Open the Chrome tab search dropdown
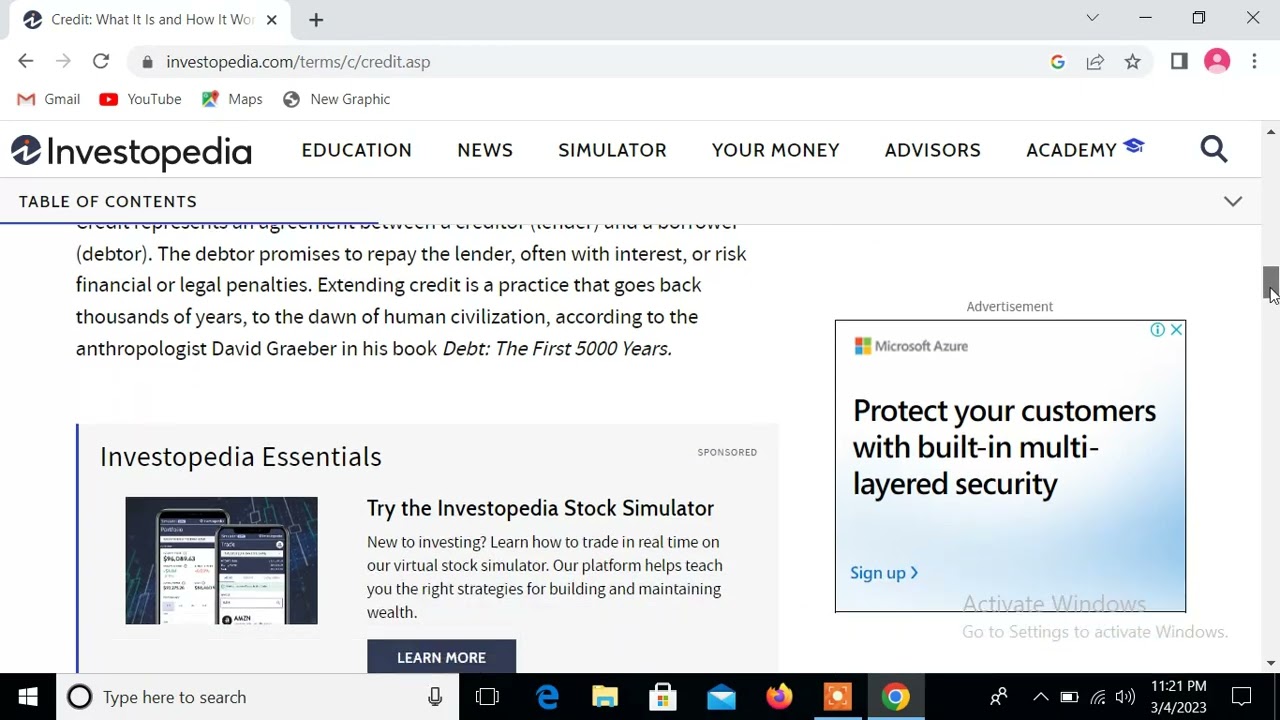This screenshot has height=720, width=1280. pos(1092,18)
